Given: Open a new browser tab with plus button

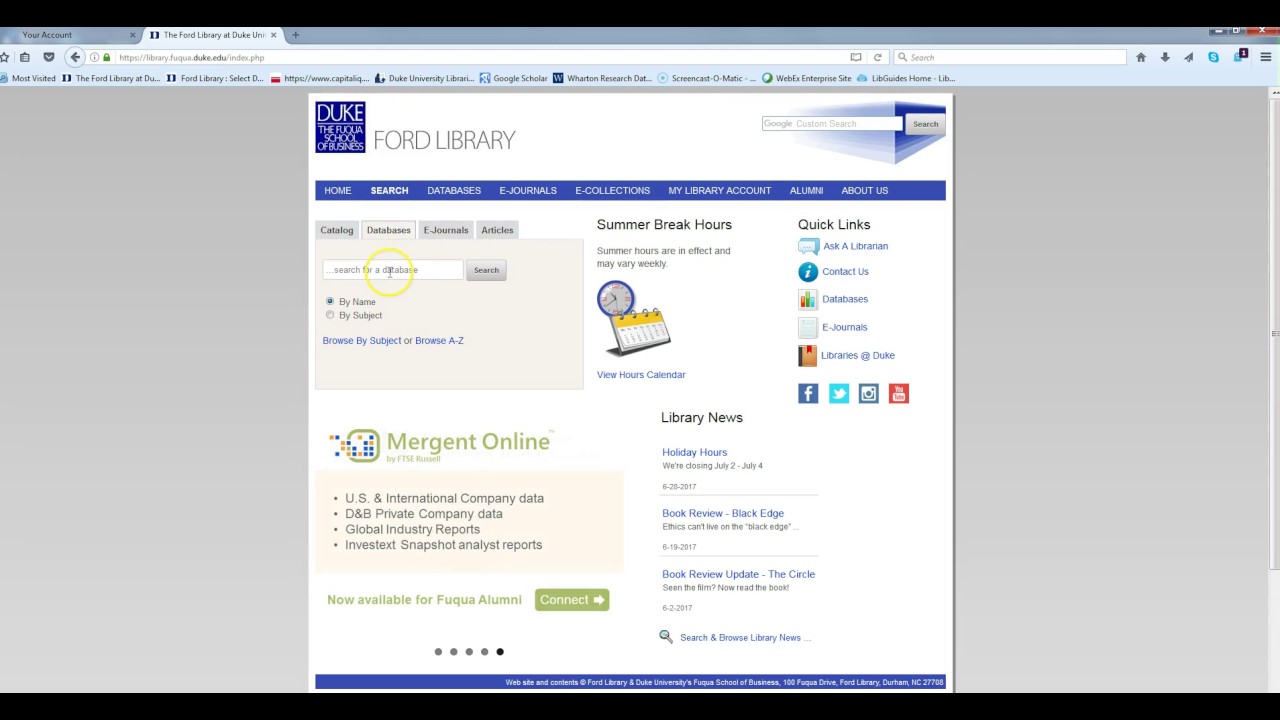Looking at the screenshot, I should point(295,35).
